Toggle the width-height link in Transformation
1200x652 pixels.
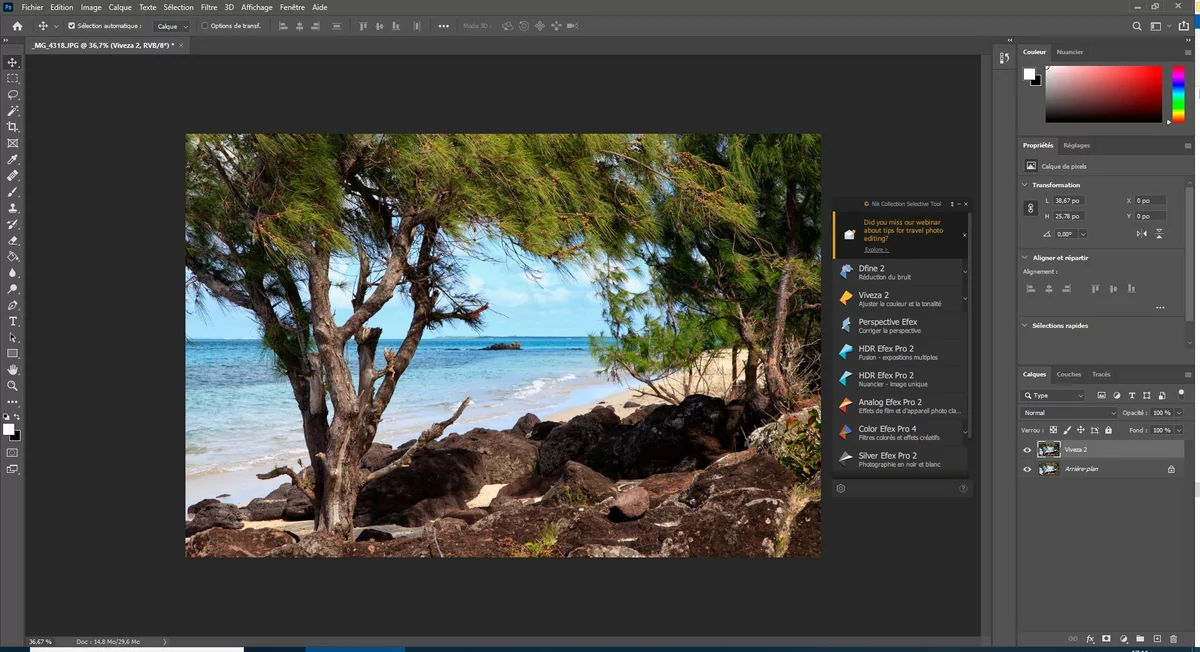[x=1031, y=208]
